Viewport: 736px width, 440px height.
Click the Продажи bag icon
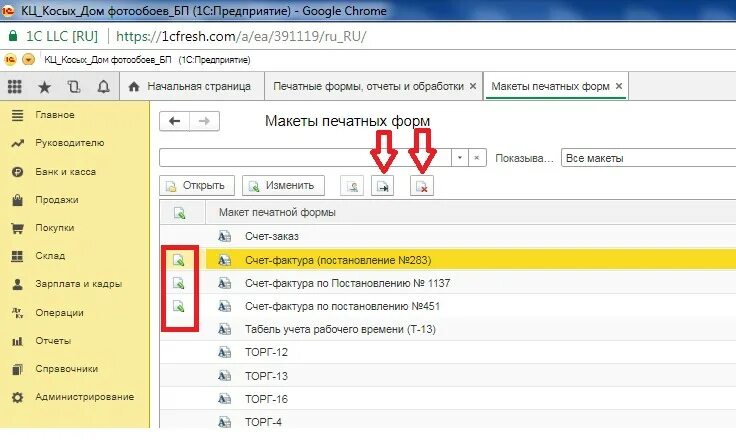pos(17,200)
